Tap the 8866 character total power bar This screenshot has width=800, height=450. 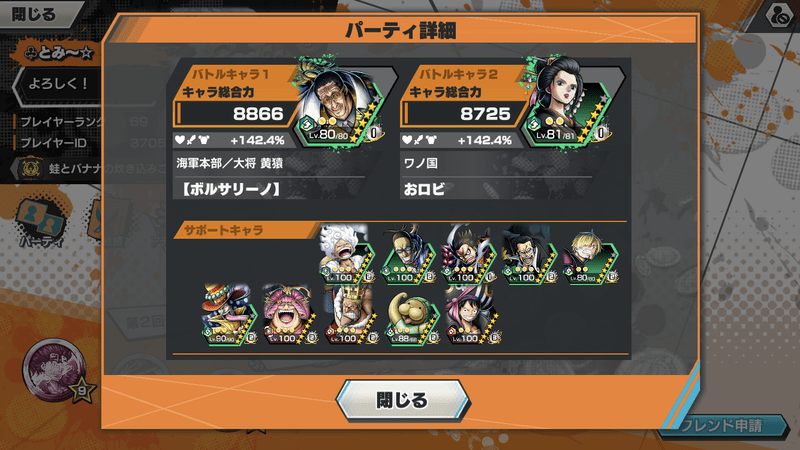point(235,113)
